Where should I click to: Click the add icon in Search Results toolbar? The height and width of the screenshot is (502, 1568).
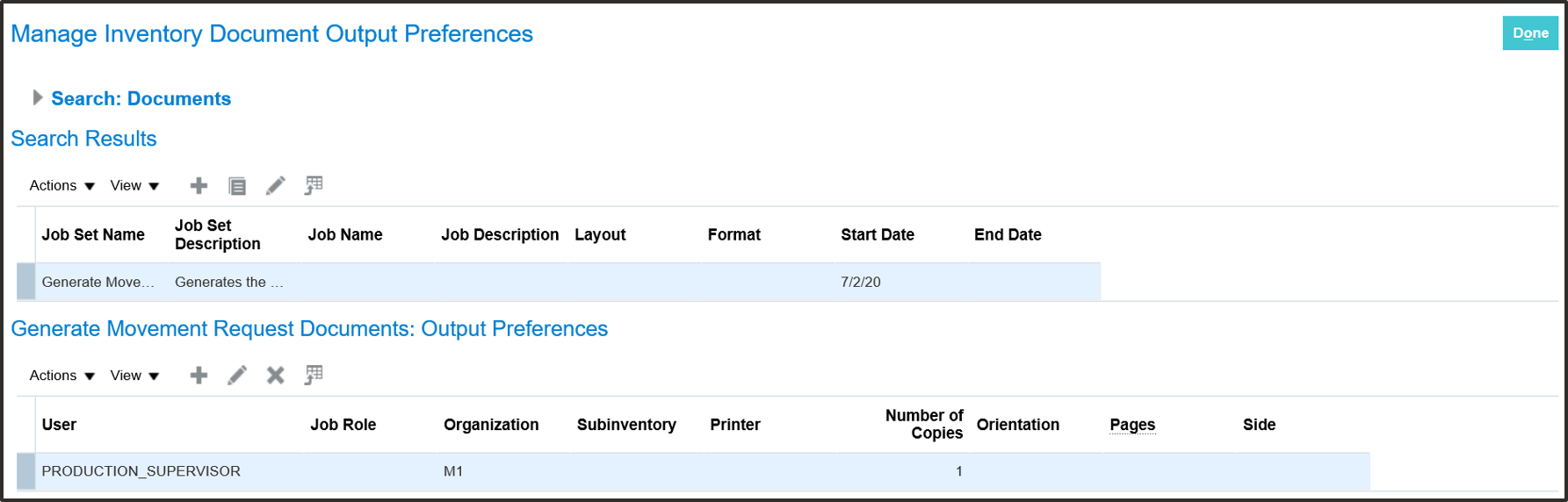tap(199, 185)
